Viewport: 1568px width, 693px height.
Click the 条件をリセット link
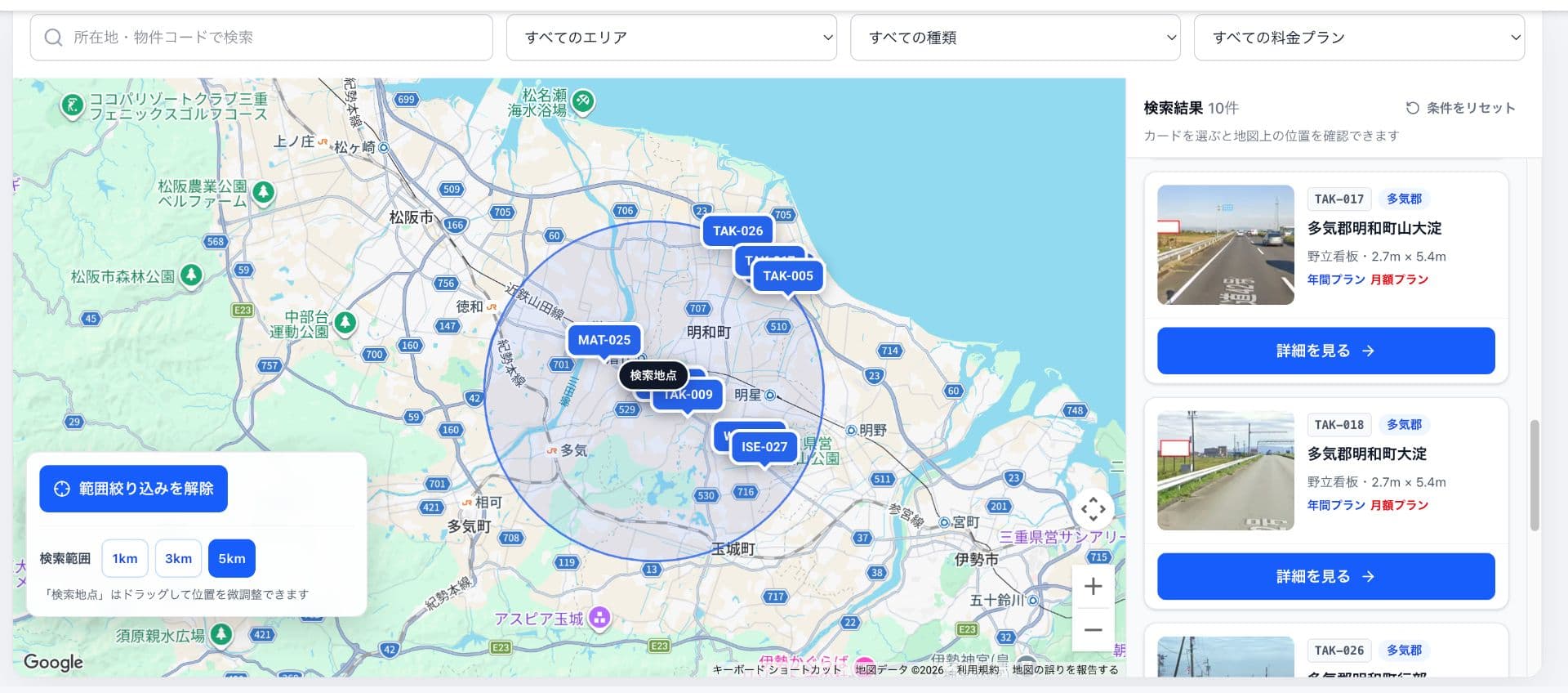[x=1460, y=108]
